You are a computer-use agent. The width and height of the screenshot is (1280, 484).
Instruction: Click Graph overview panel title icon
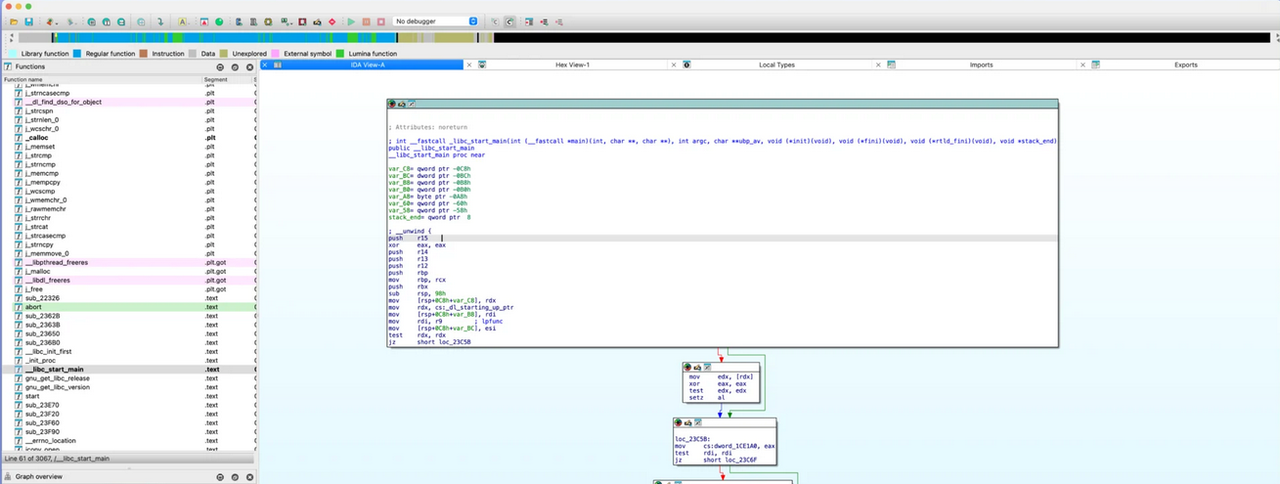[8, 477]
